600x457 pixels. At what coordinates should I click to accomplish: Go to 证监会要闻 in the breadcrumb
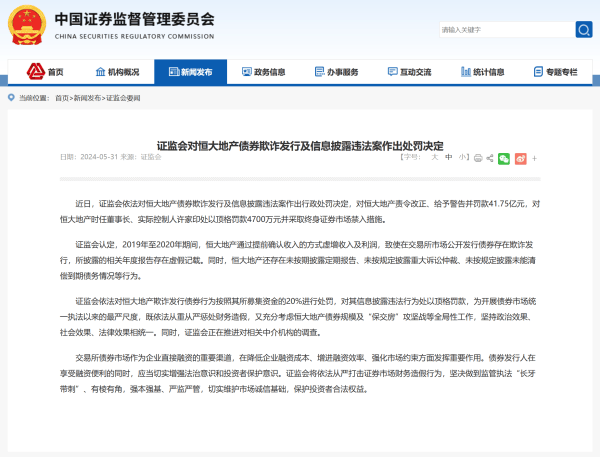click(x=123, y=98)
